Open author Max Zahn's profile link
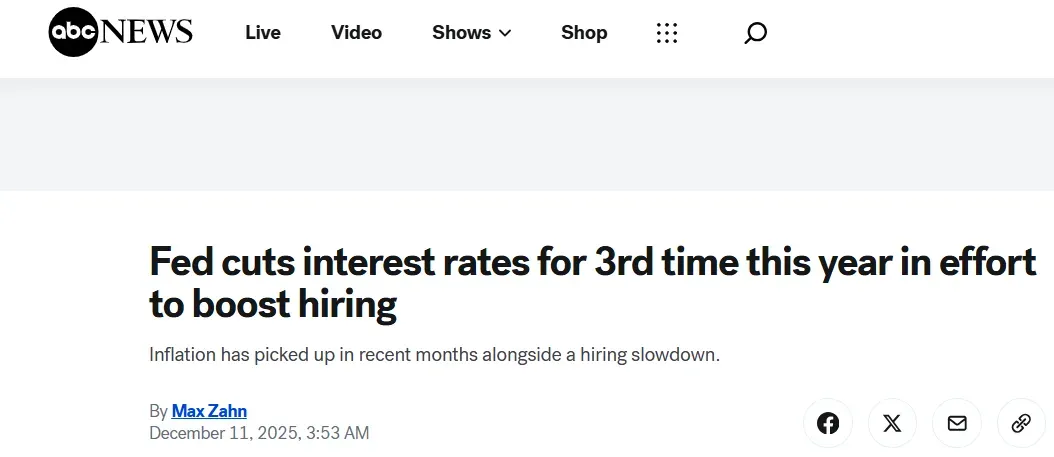 pos(209,411)
